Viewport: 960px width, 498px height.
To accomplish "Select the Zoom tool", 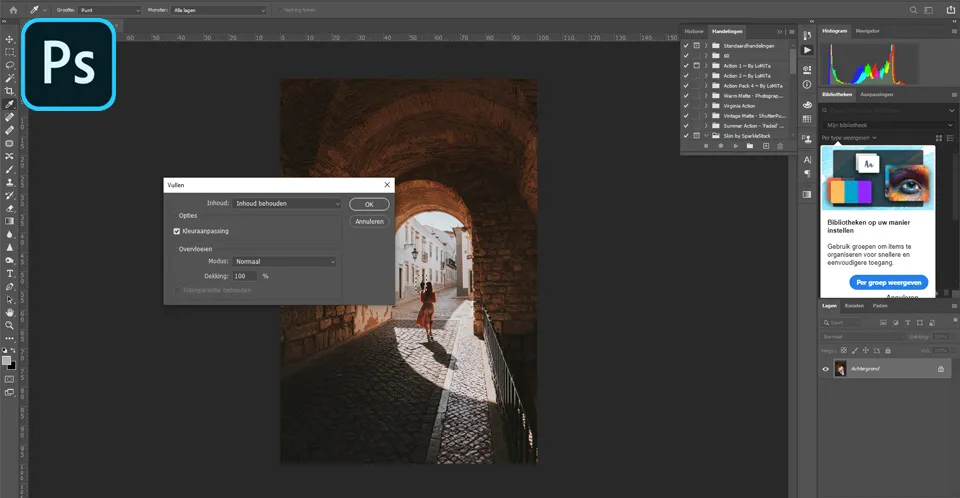I will point(9,325).
